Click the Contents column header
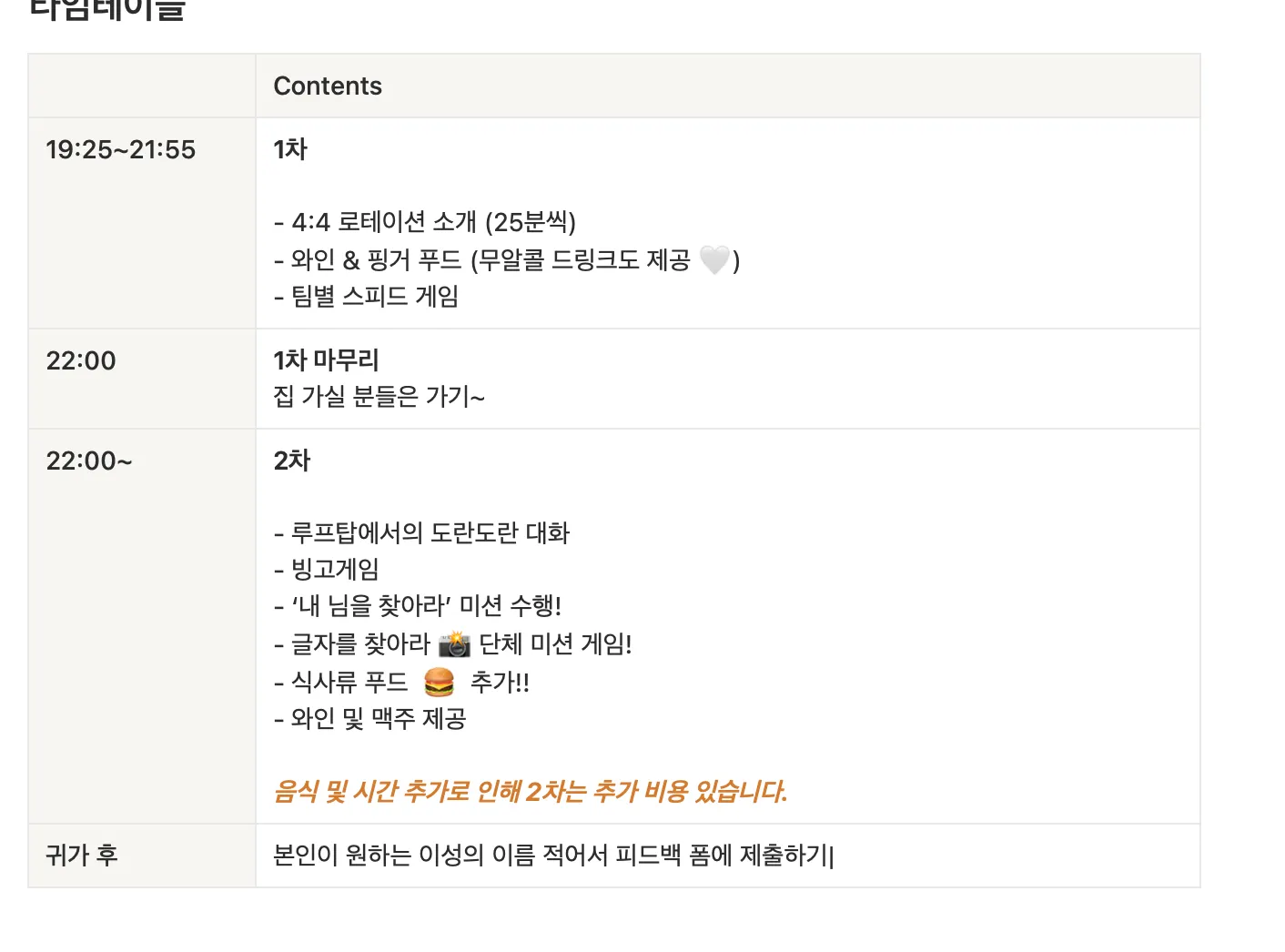 (x=328, y=86)
